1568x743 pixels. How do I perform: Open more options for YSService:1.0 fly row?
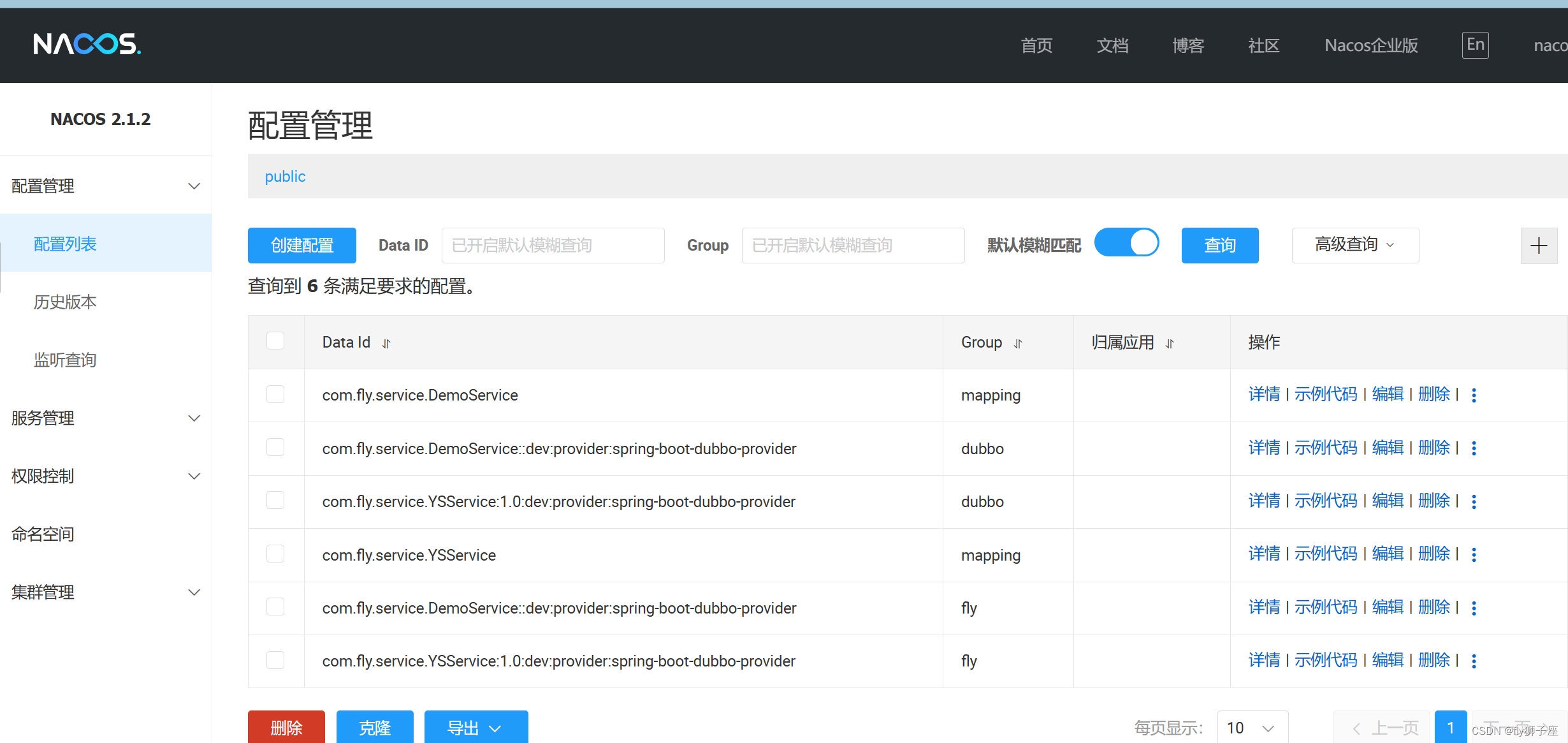[x=1474, y=661]
